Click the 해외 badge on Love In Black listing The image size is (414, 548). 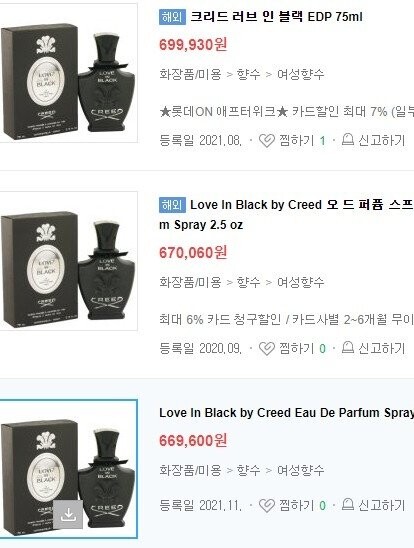[x=172, y=205]
